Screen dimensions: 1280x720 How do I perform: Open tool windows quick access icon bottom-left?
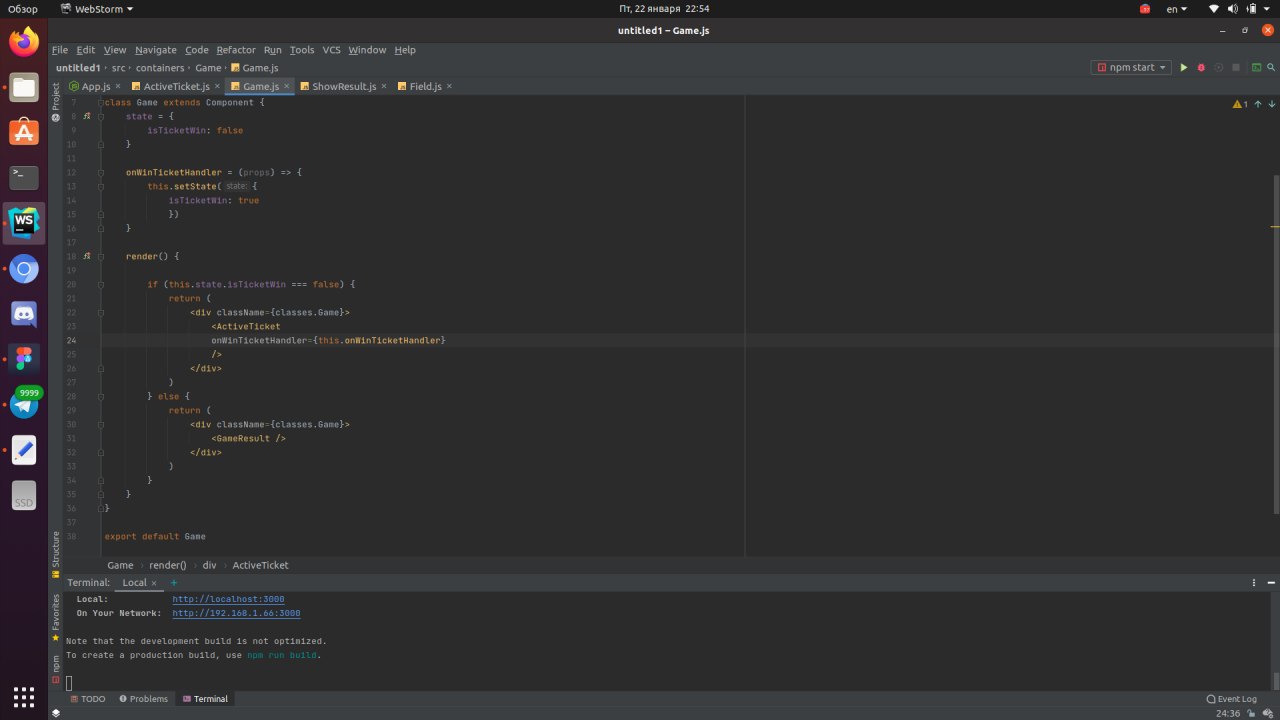tap(56, 713)
